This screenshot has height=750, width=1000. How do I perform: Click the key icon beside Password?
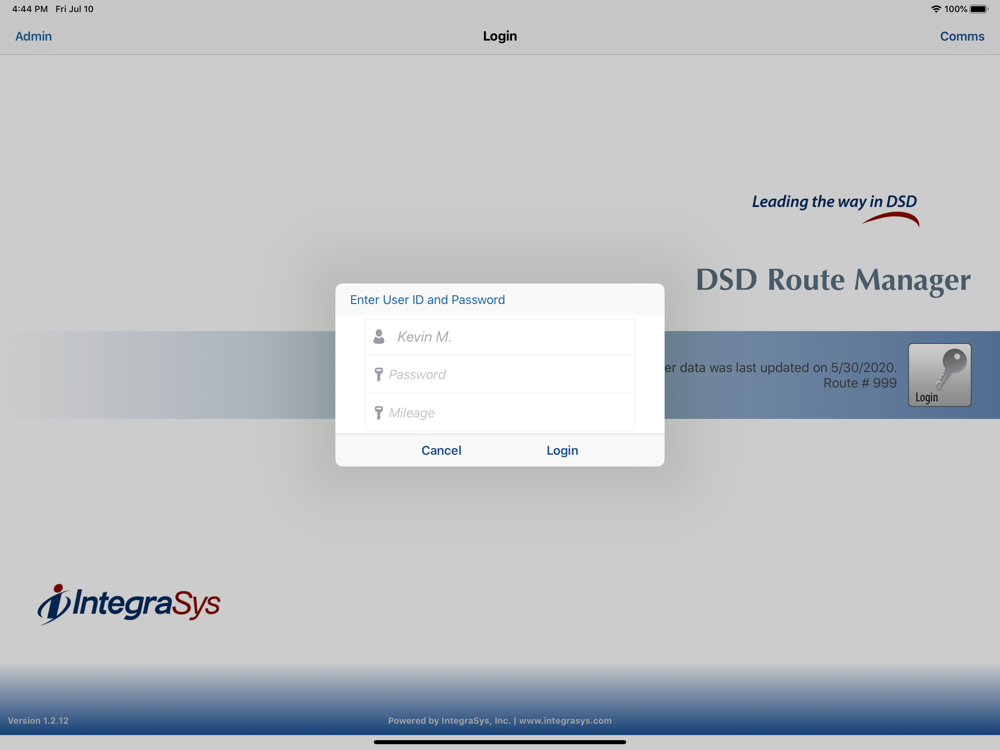coord(378,374)
